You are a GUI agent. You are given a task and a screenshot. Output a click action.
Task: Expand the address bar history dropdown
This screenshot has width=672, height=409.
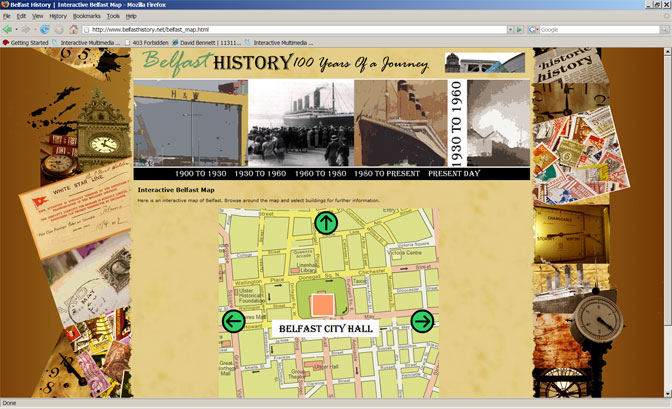click(510, 30)
